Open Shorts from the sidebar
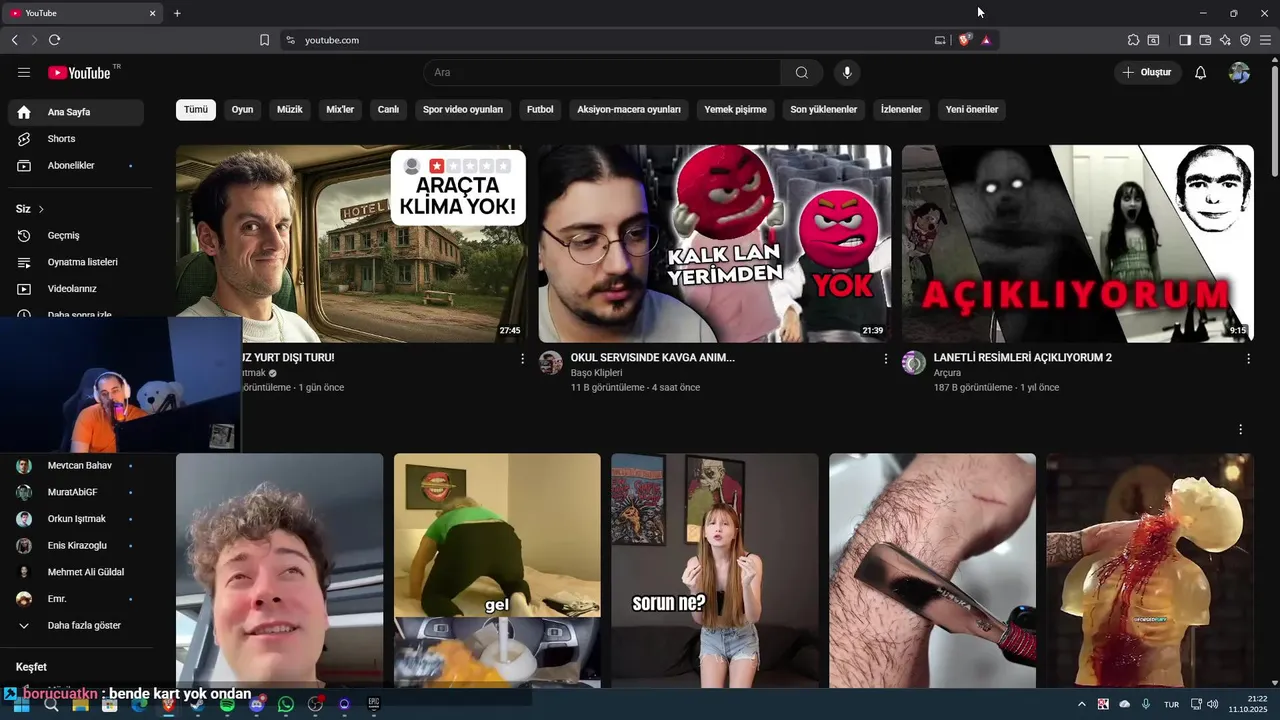The width and height of the screenshot is (1280, 720). (76, 139)
